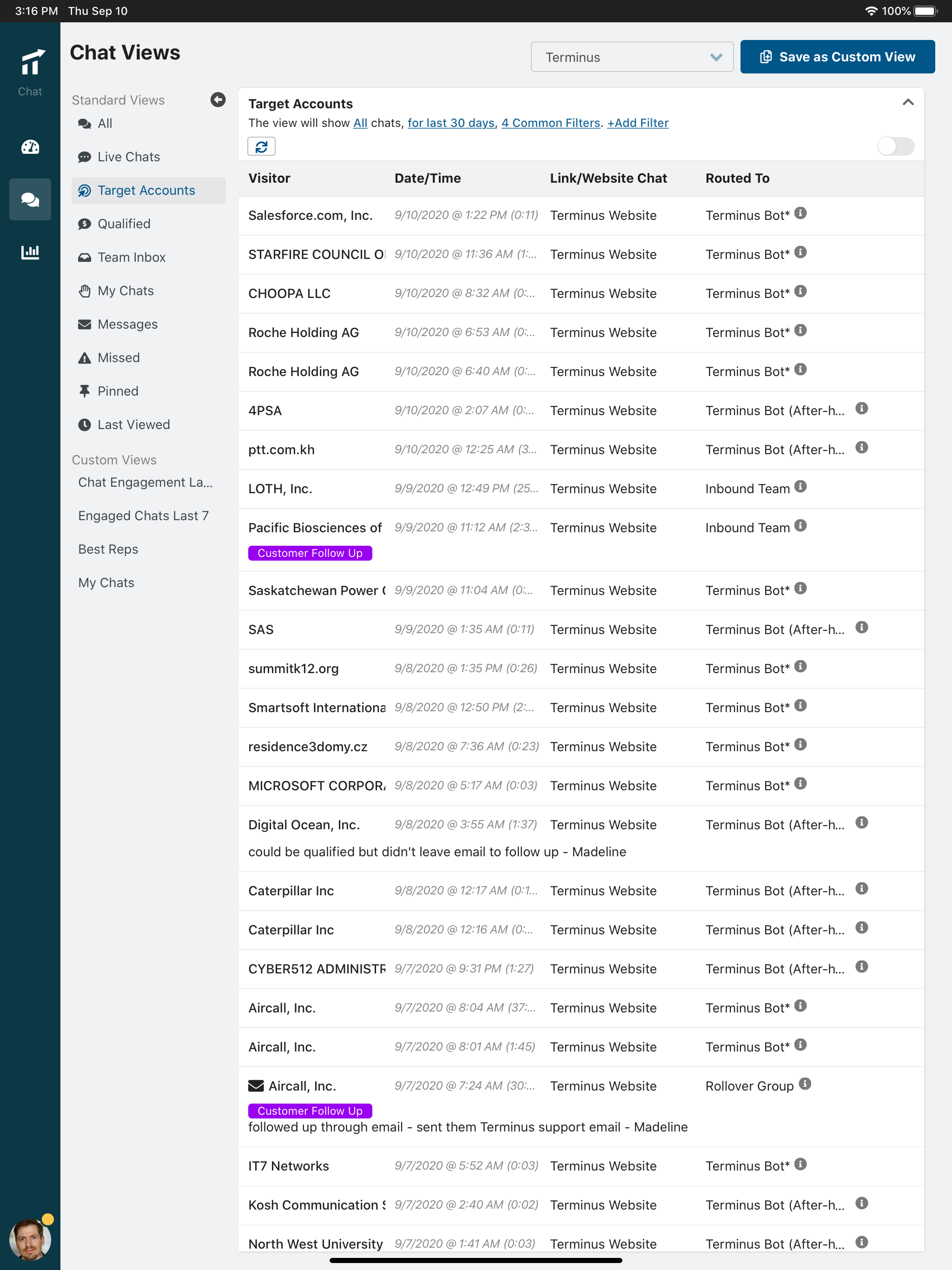The height and width of the screenshot is (1270, 952).
Task: Click info icon for LOTH, Inc. Inbound Team
Action: [x=800, y=487]
